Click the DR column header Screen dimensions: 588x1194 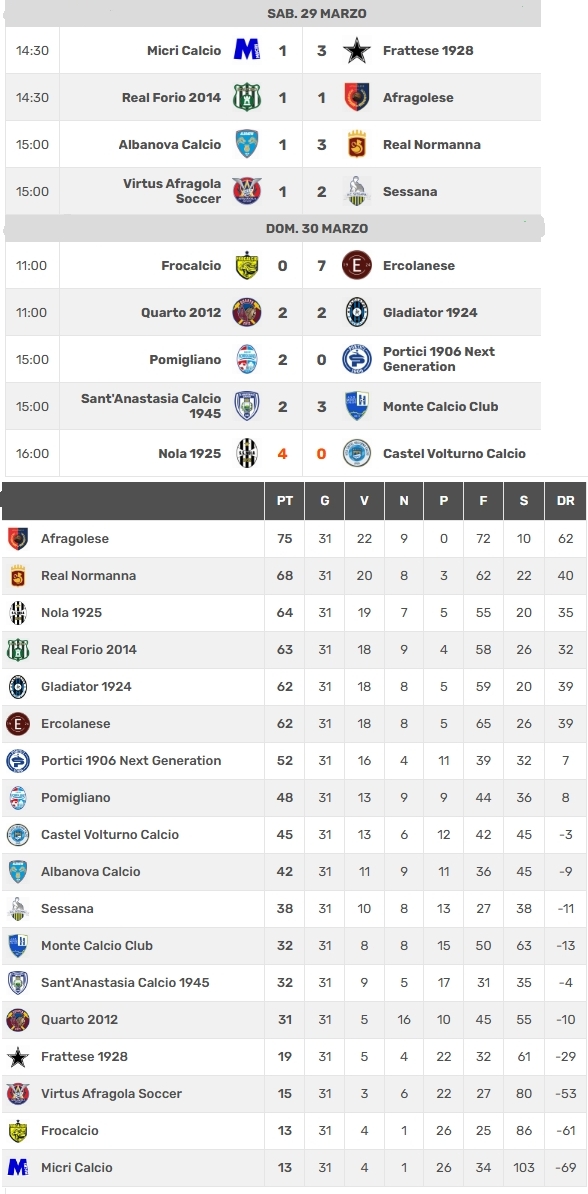coord(565,500)
